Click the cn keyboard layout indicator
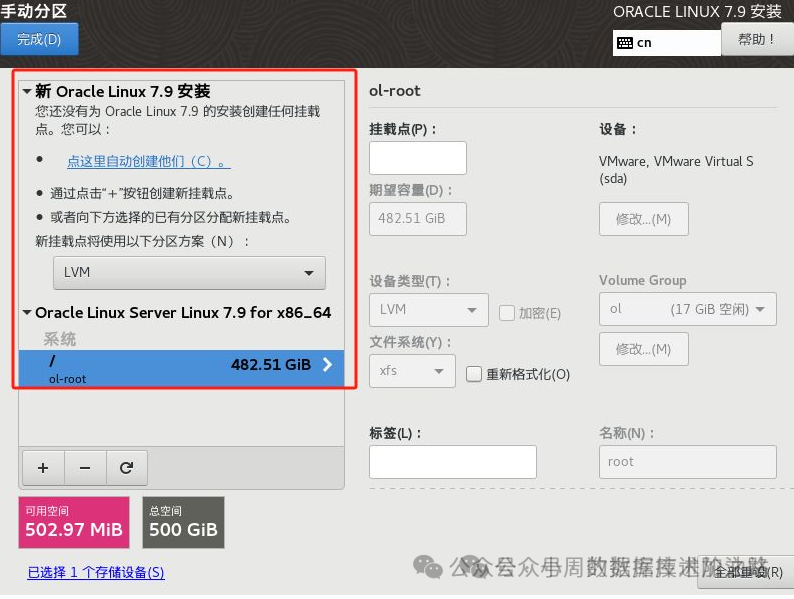The width and height of the screenshot is (794, 599). (x=666, y=43)
